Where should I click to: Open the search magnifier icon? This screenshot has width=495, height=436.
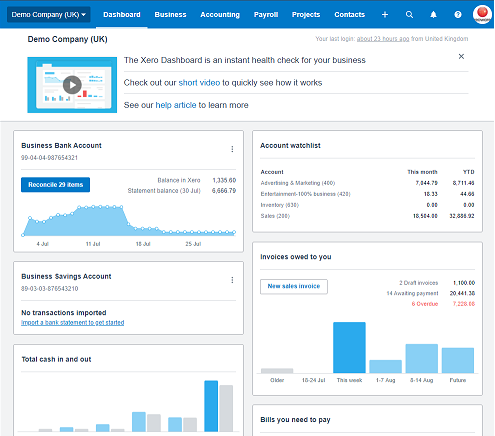pos(409,15)
